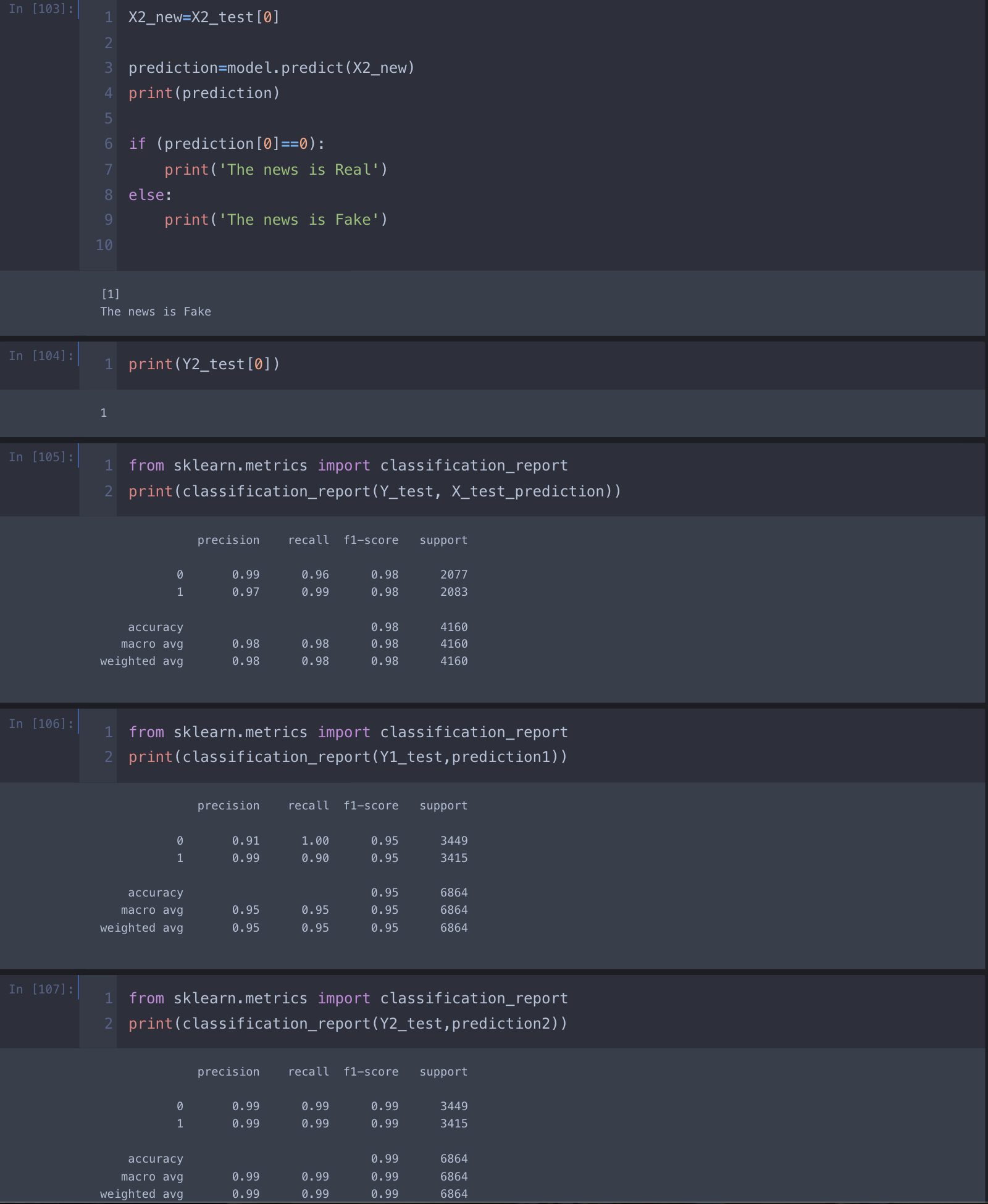
Task: Click line number 5 in cell 103
Action: (x=108, y=119)
